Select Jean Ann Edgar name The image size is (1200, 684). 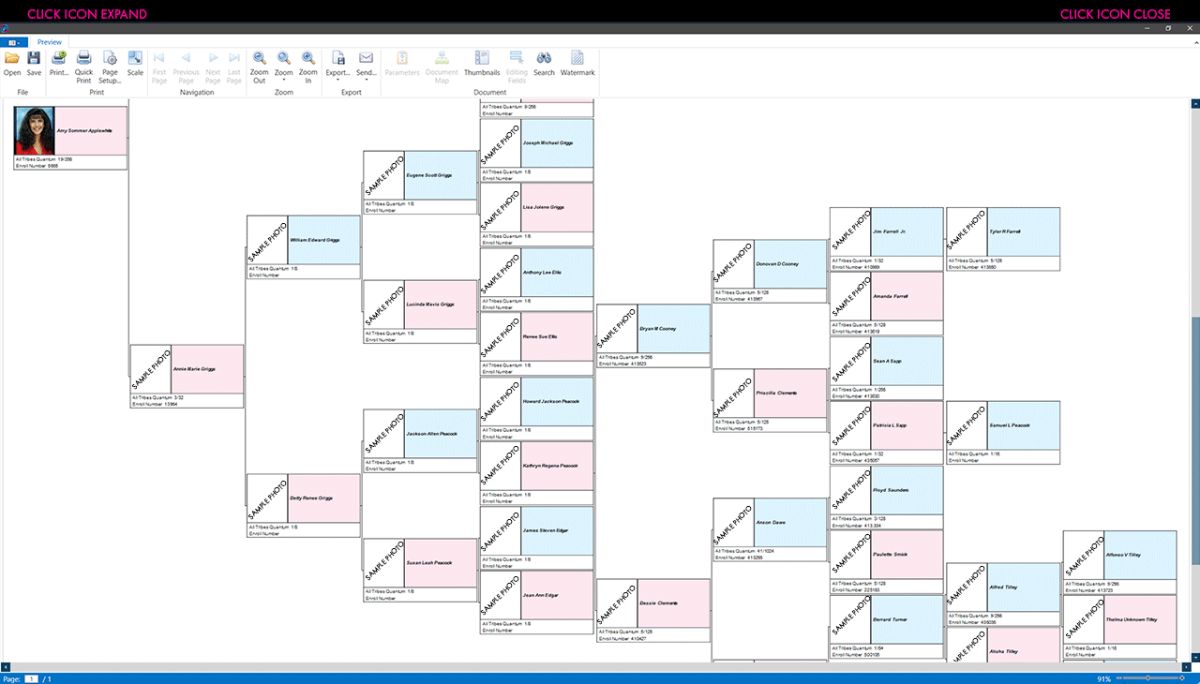coord(539,594)
